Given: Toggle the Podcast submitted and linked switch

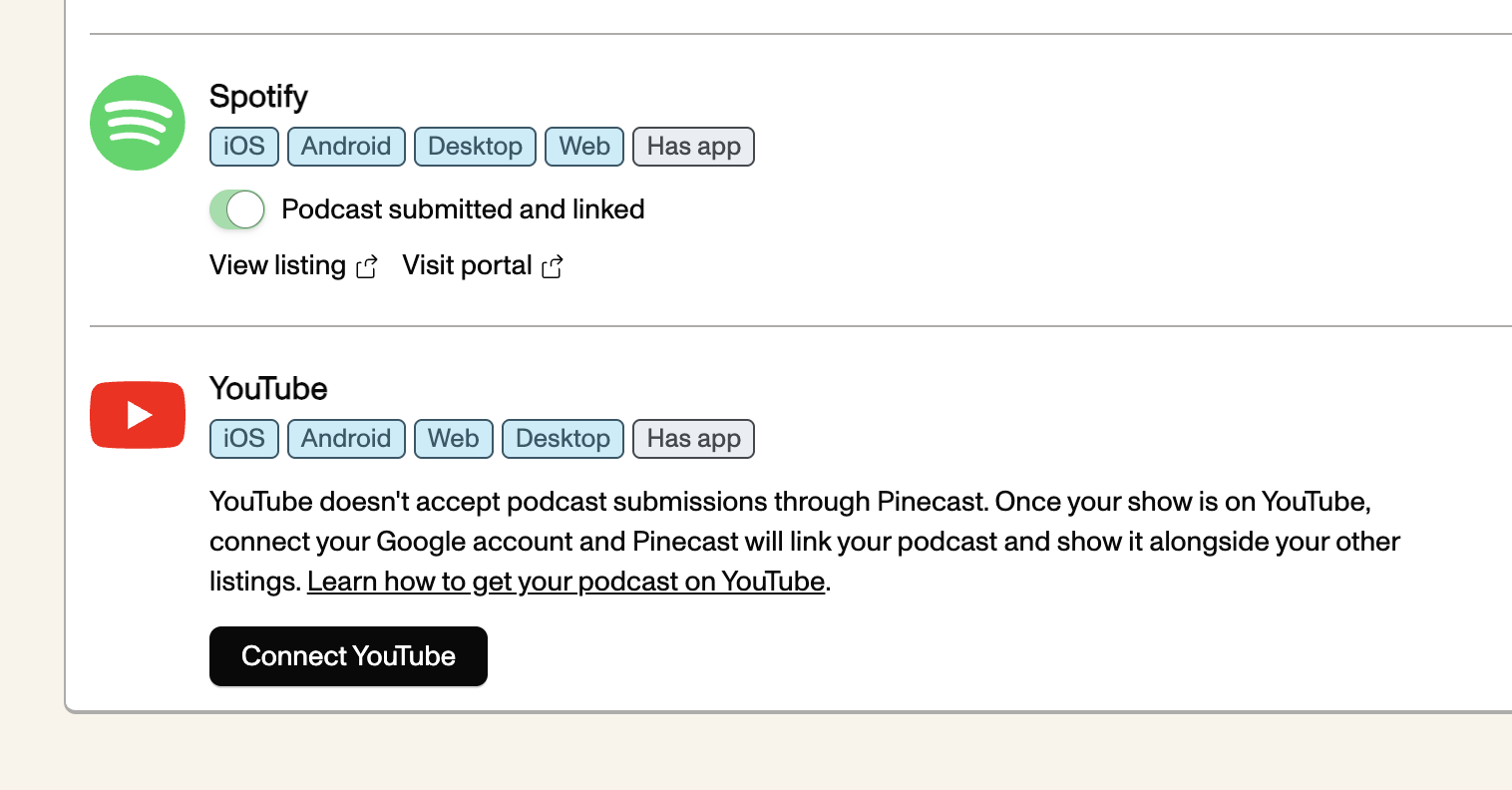Looking at the screenshot, I should click(237, 209).
